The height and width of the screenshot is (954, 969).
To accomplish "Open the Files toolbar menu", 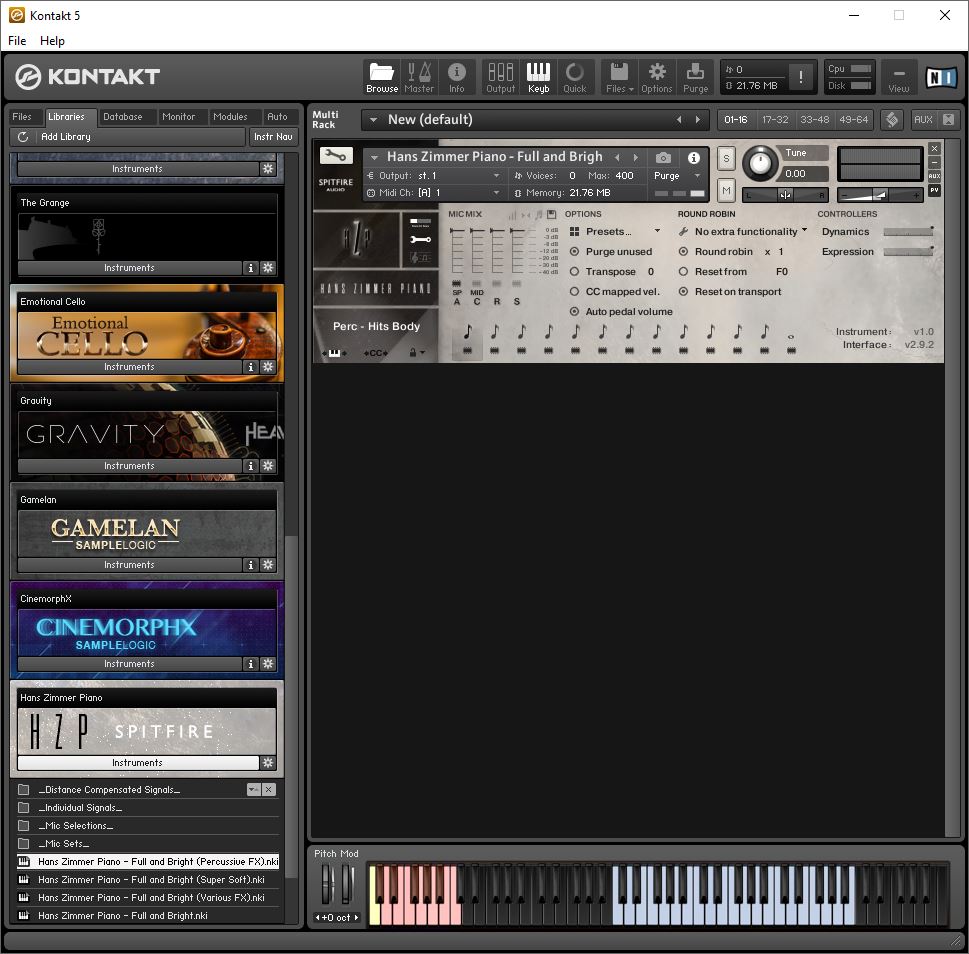I will (x=619, y=77).
